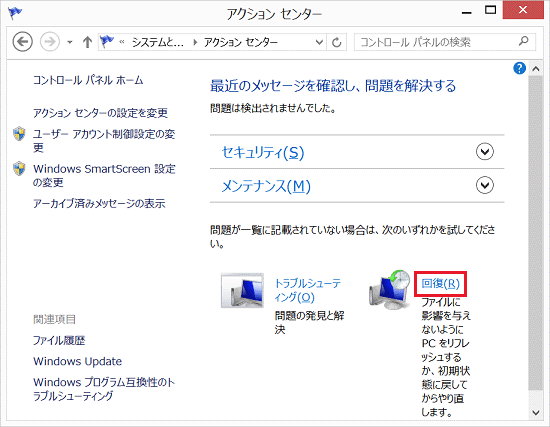Viewport: 550px width, 427px height.
Task: Open ファイル履歴 related link
Action: [x=59, y=340]
